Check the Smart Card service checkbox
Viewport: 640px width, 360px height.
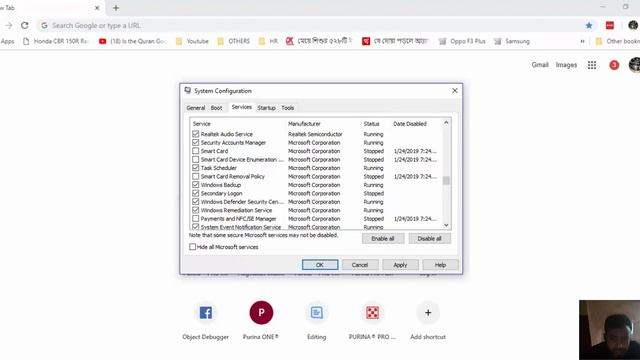[196, 151]
